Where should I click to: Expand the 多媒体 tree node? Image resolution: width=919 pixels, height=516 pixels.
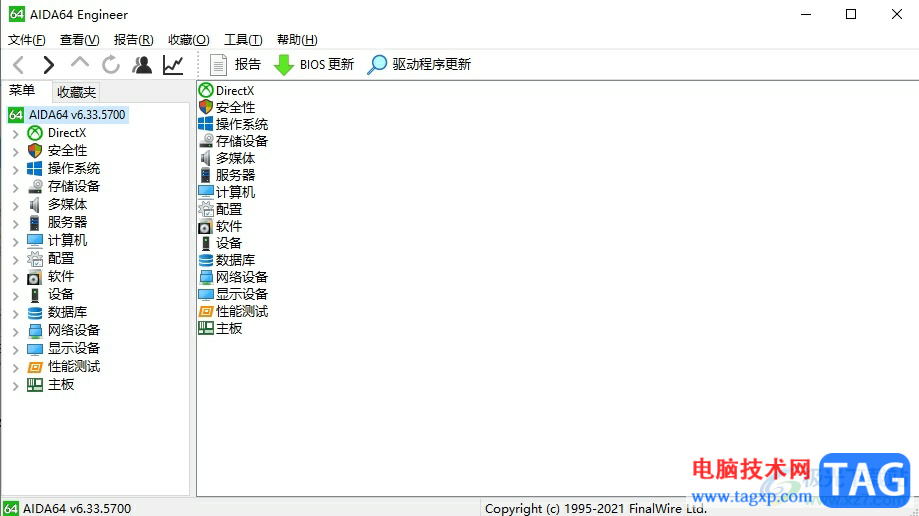point(16,206)
